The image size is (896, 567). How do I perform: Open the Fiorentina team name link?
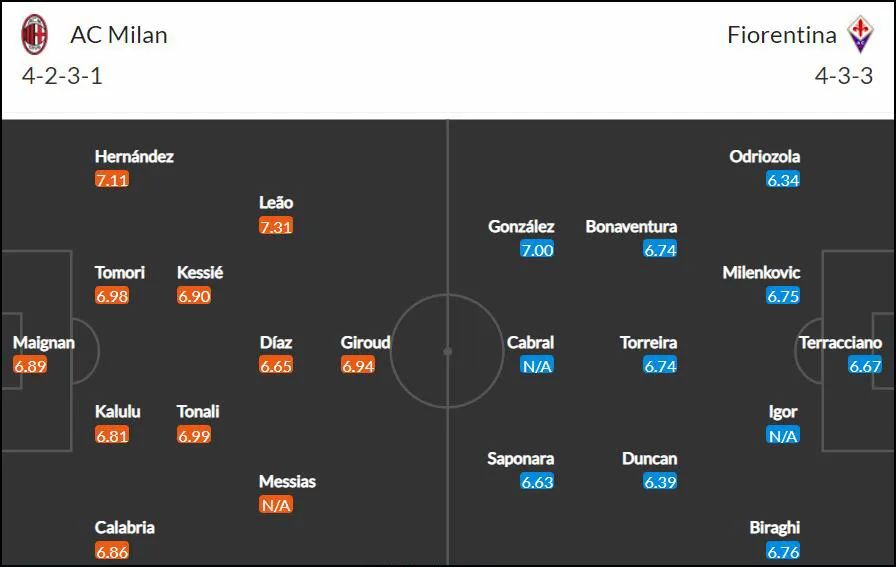click(782, 35)
